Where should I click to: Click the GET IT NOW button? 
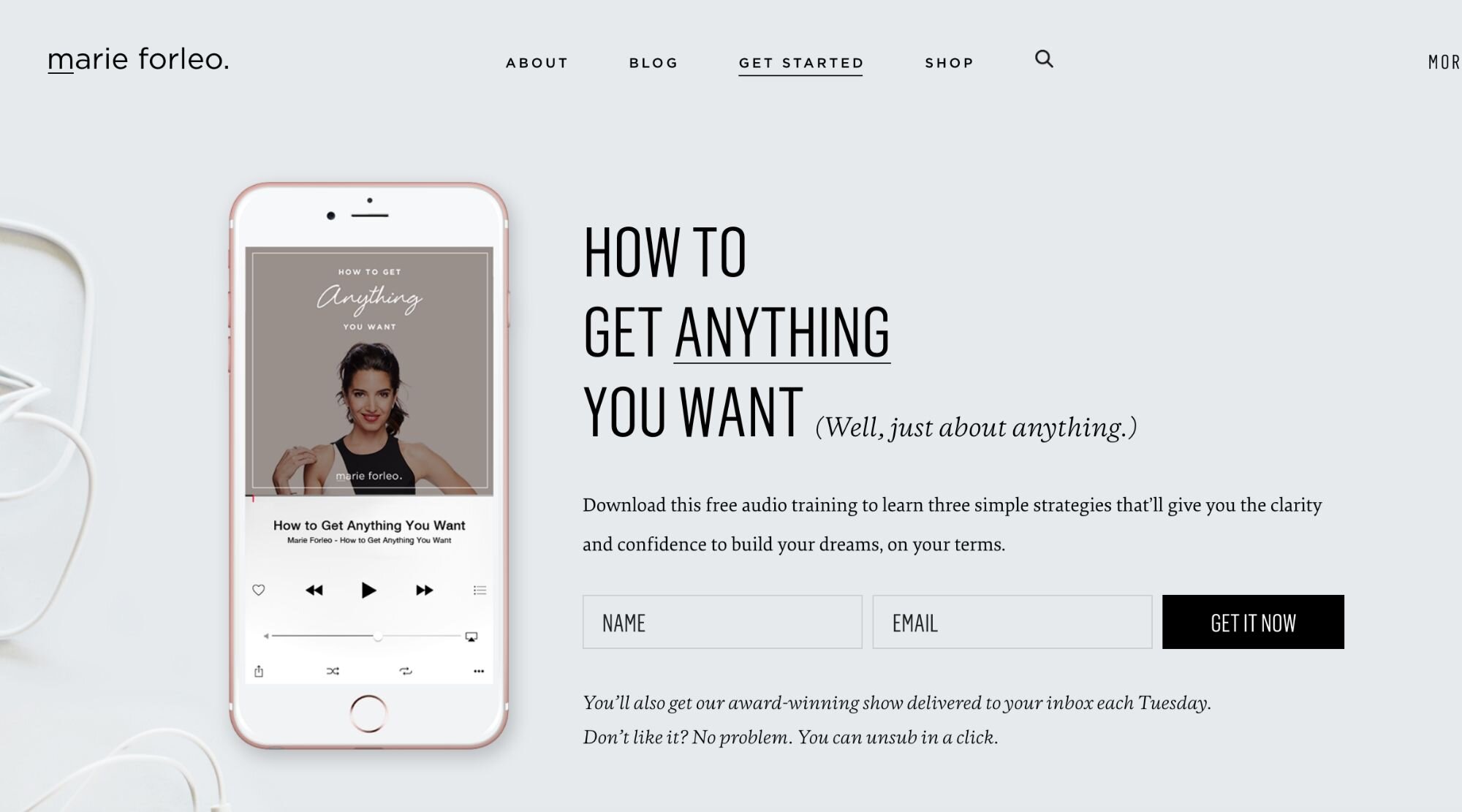[x=1253, y=621]
